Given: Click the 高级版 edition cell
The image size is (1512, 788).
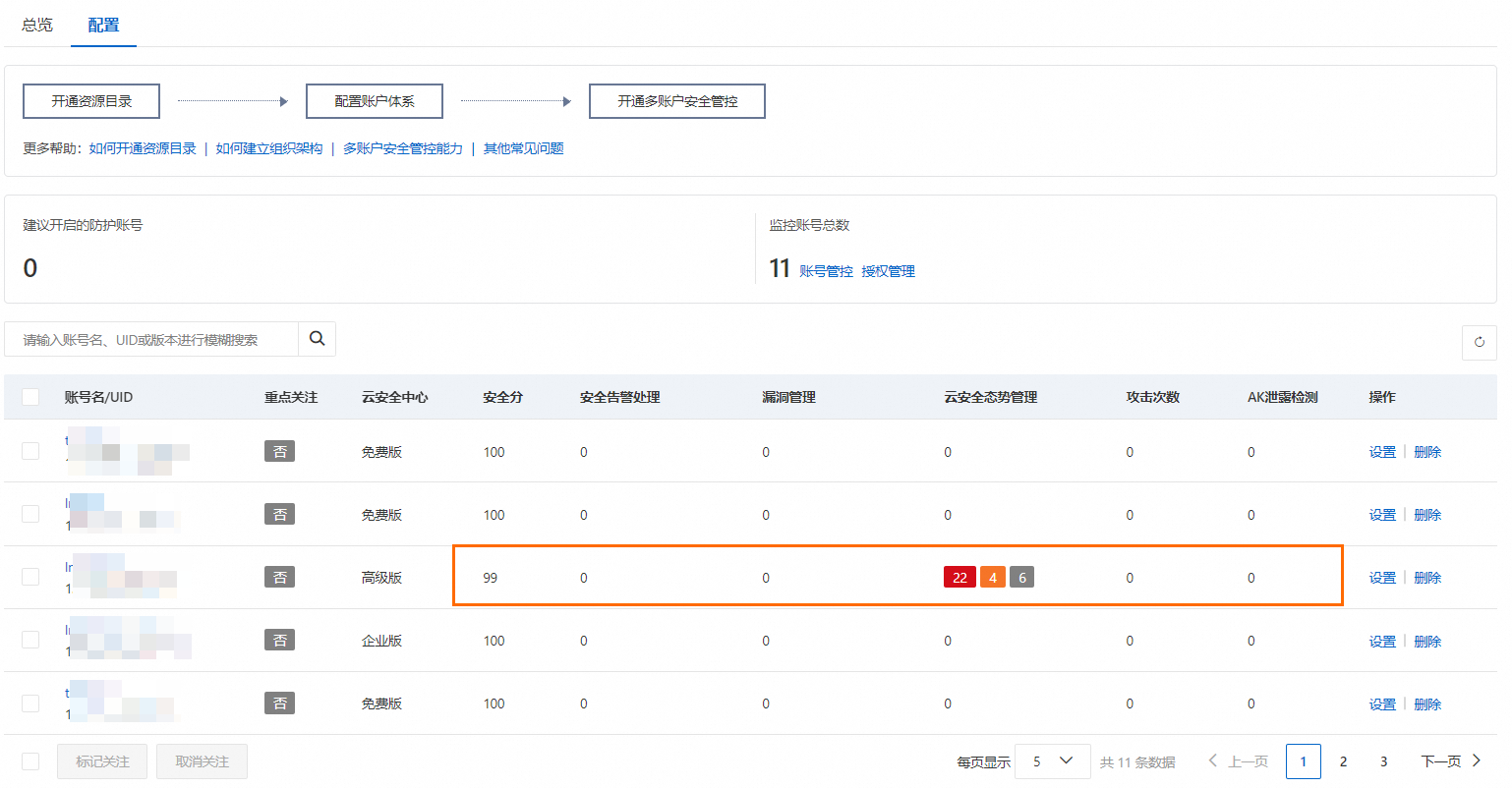Looking at the screenshot, I should click(381, 578).
